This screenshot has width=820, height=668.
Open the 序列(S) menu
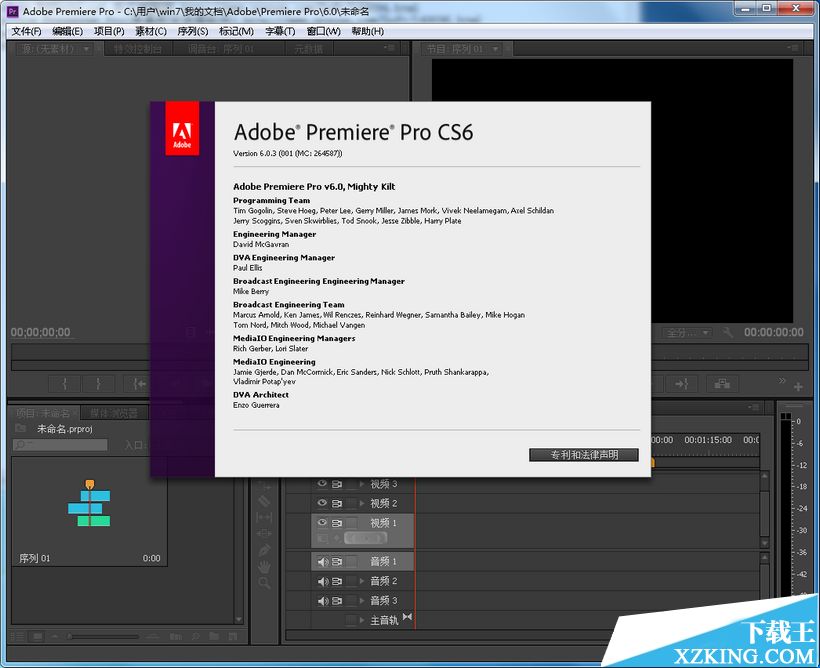(192, 31)
